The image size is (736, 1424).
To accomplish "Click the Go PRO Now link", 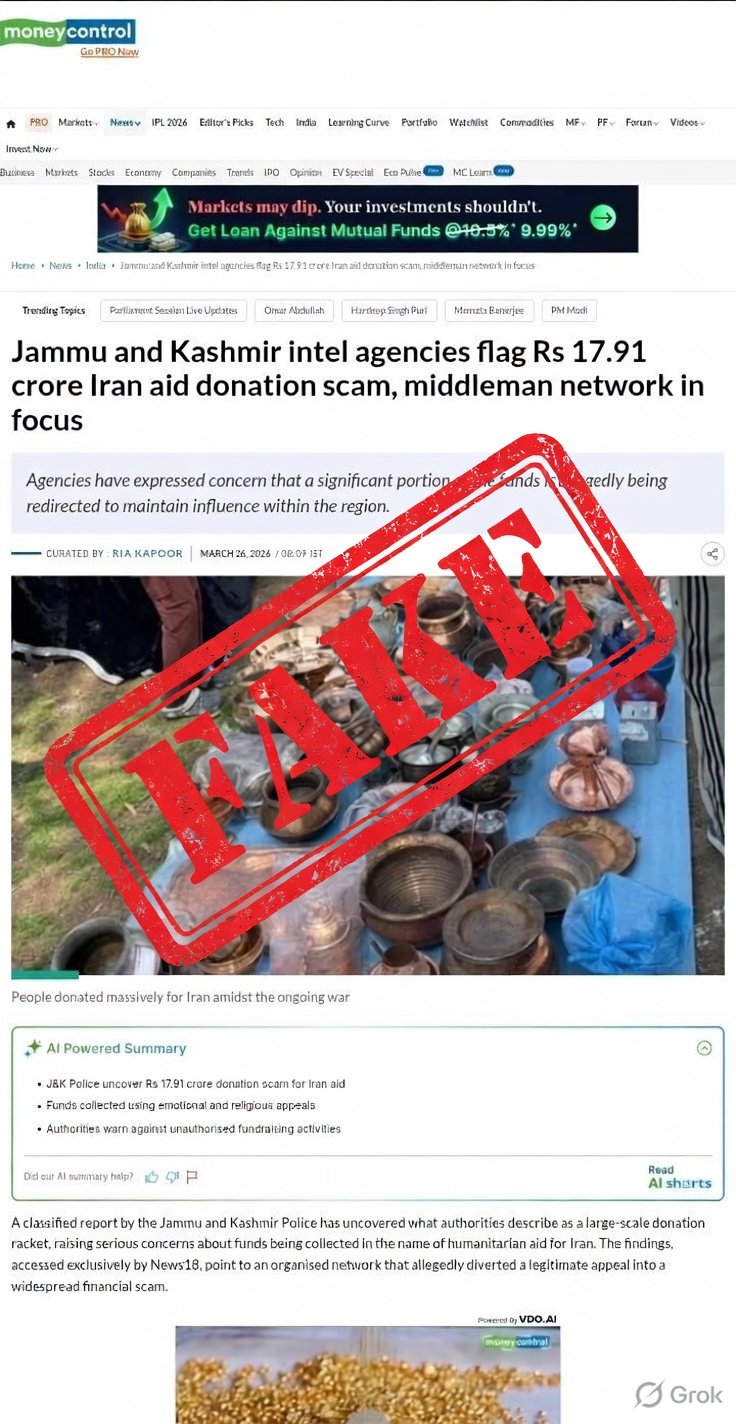I will pyautogui.click(x=110, y=52).
